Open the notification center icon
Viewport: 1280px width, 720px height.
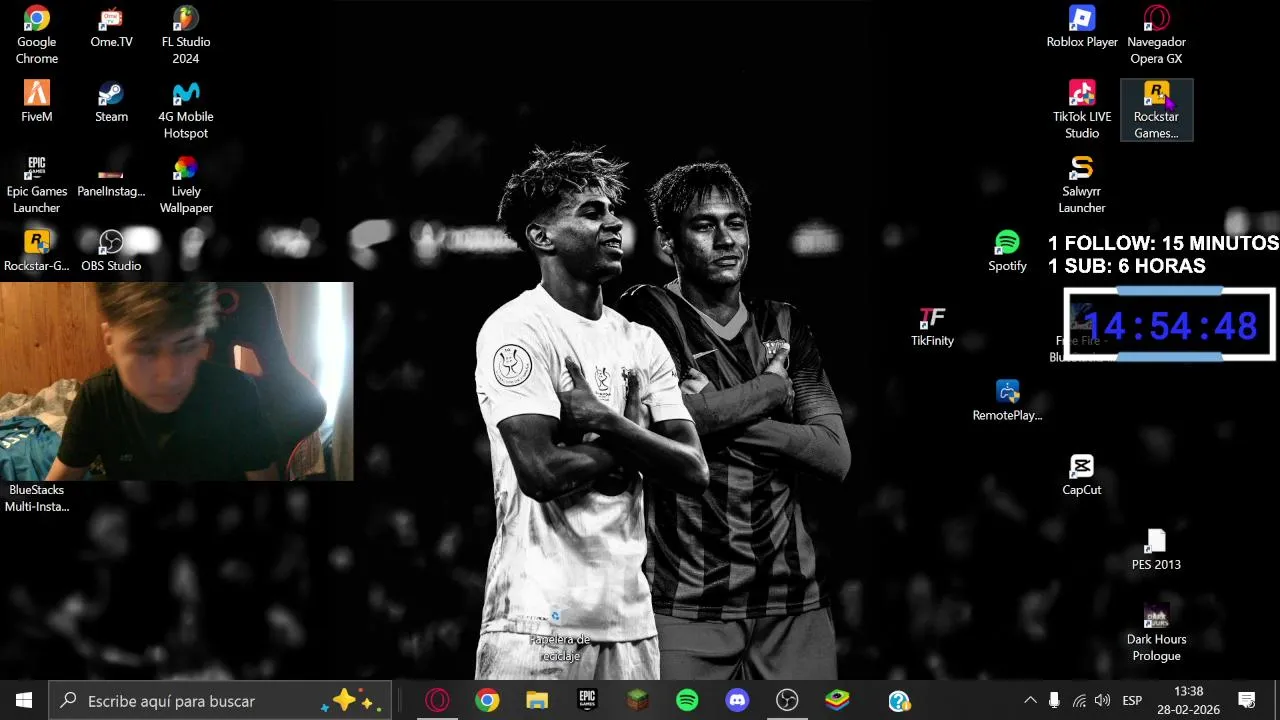1247,701
